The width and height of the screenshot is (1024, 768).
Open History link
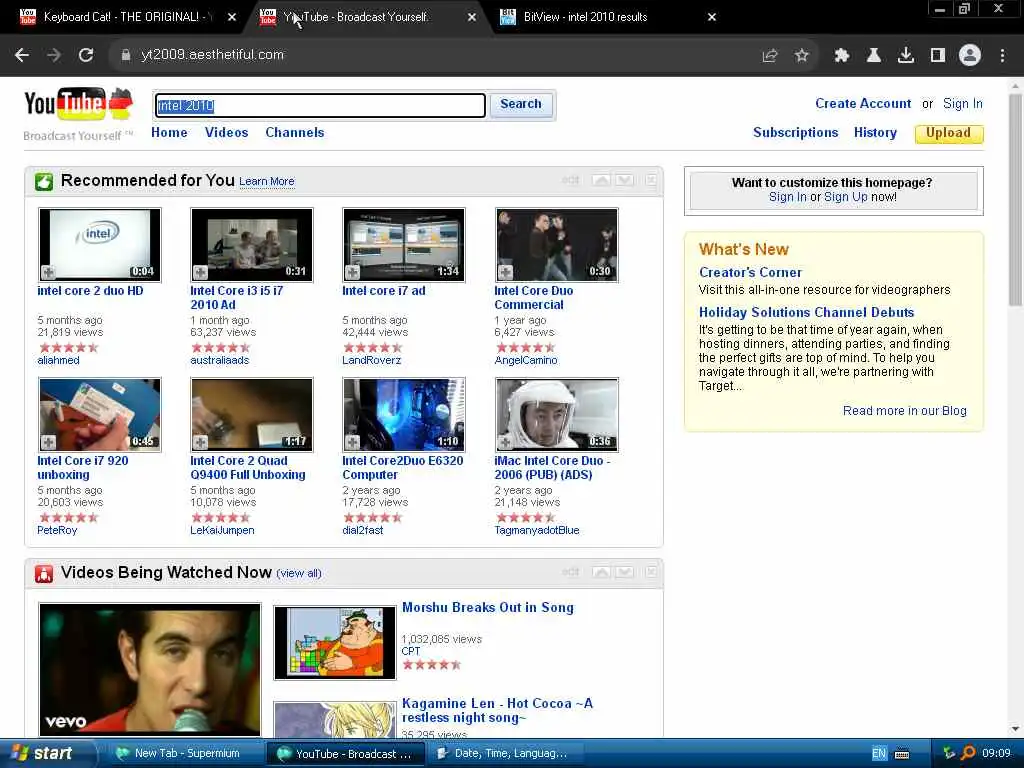pos(875,133)
